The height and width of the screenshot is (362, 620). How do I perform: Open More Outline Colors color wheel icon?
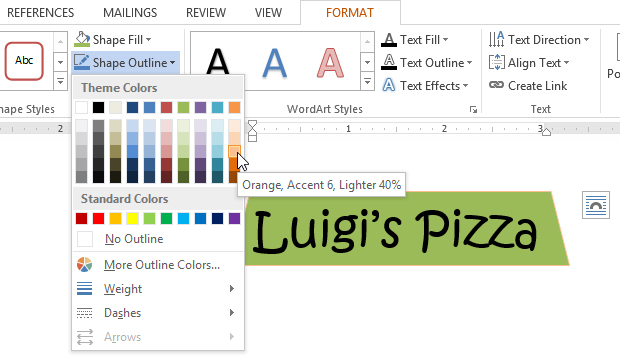(x=84, y=265)
